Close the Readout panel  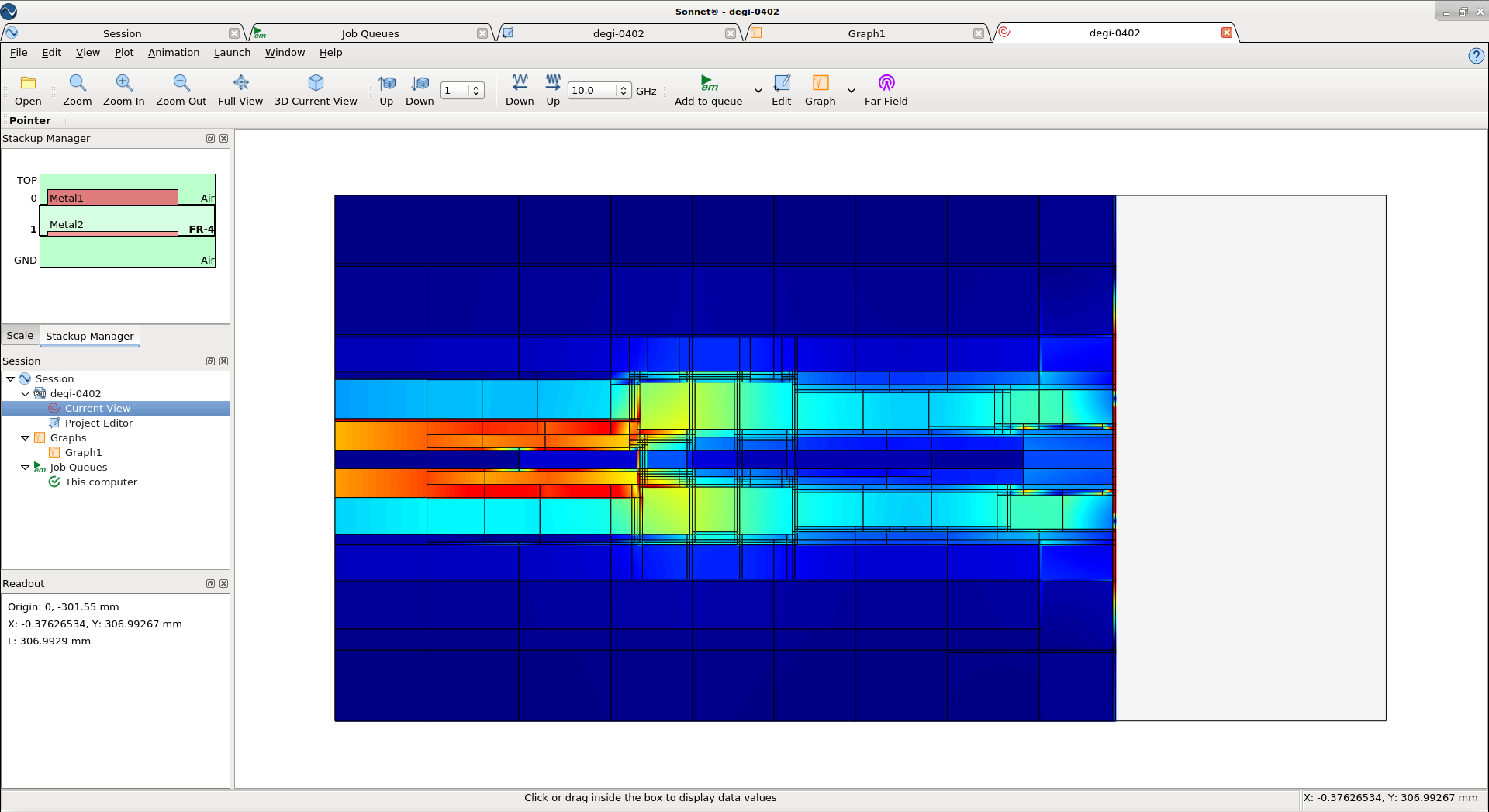coord(223,583)
